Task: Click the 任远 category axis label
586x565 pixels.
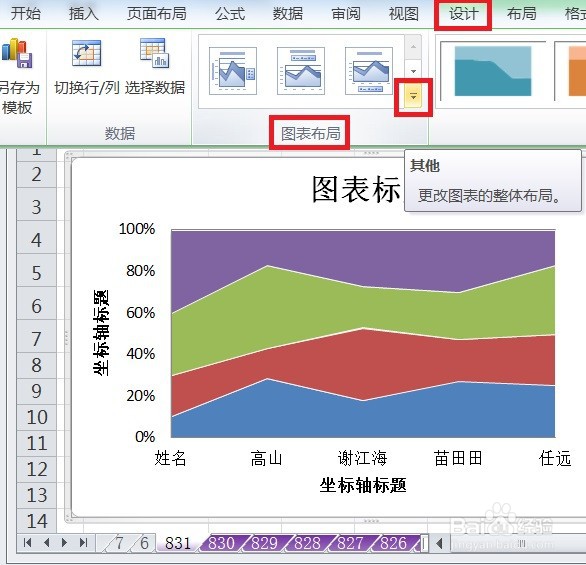Action: pyautogui.click(x=555, y=458)
